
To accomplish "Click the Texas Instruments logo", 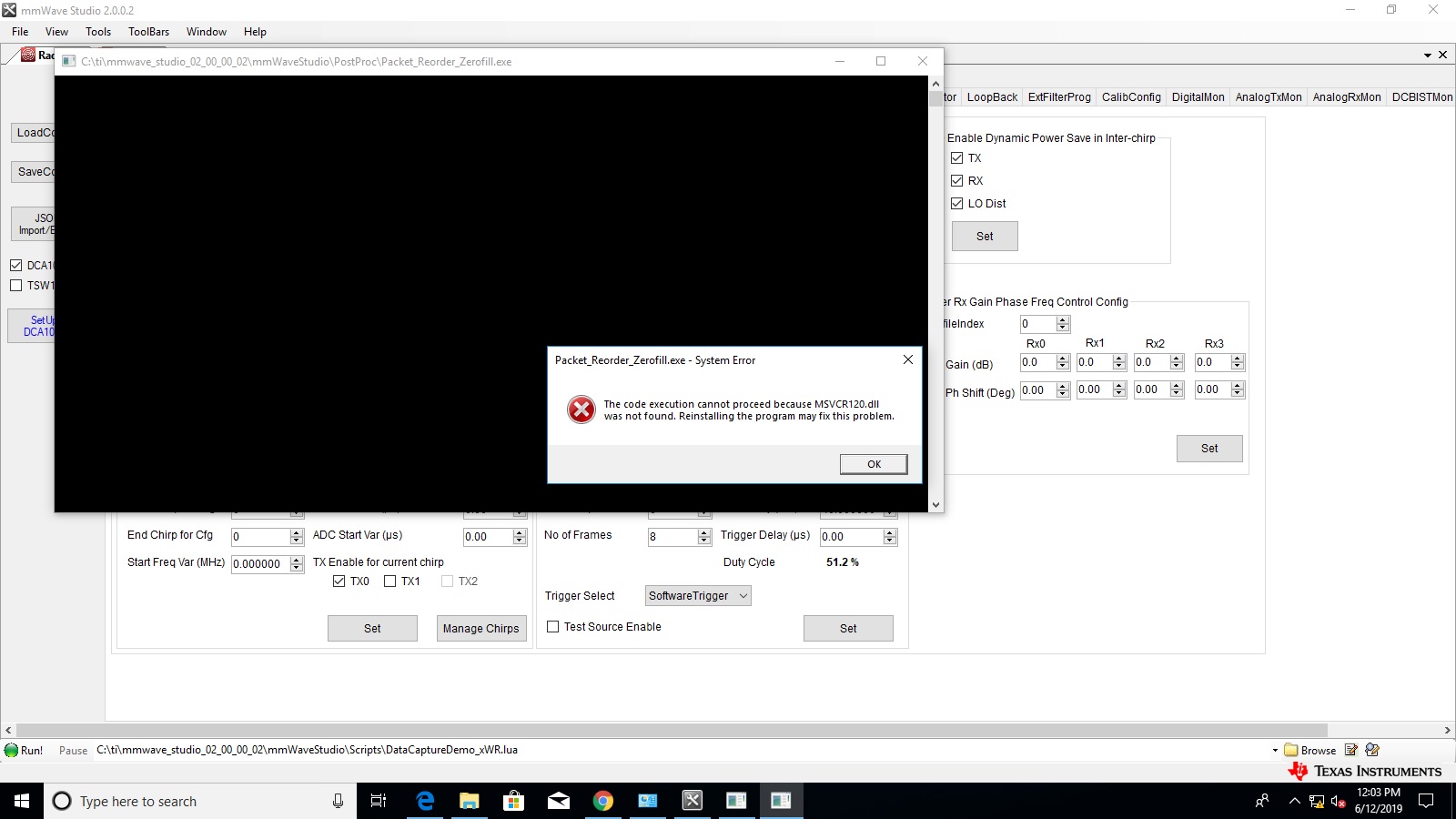I will click(1365, 771).
